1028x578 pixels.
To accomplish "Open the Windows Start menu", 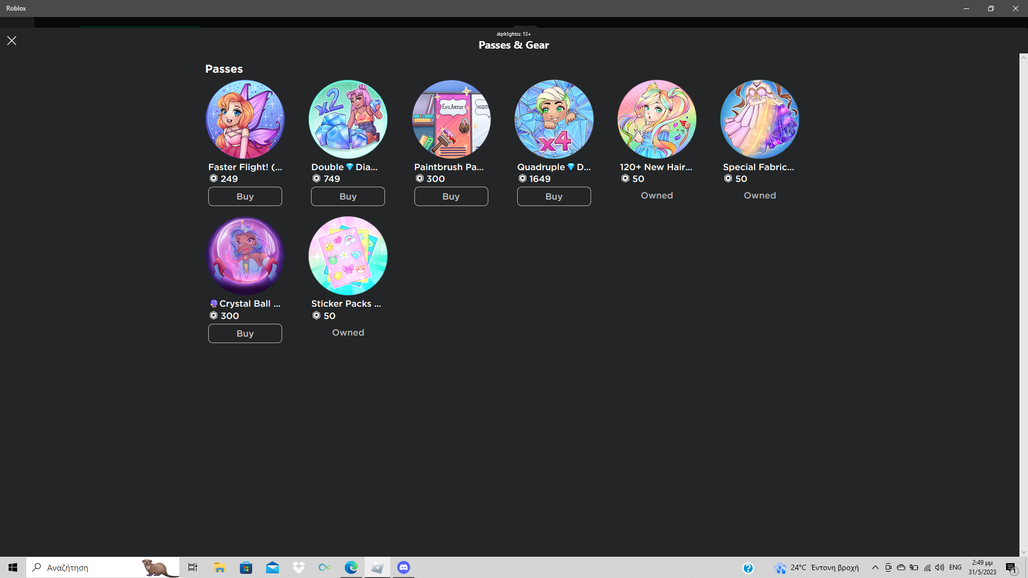I will (12, 568).
